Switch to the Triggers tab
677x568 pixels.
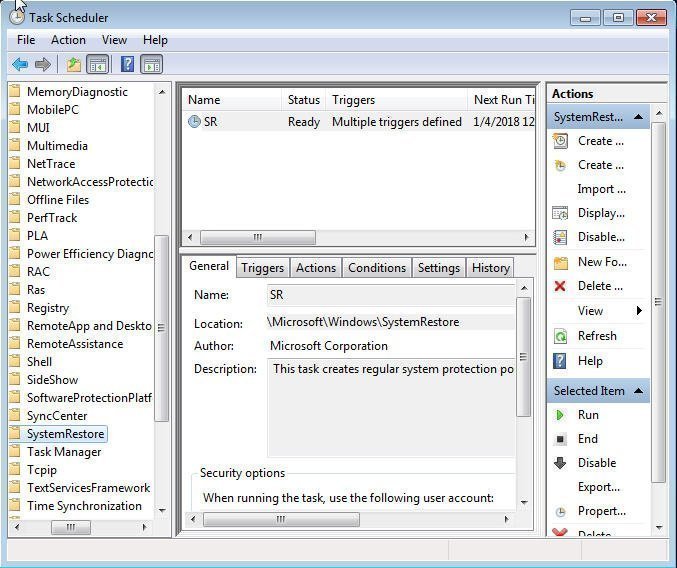click(262, 268)
